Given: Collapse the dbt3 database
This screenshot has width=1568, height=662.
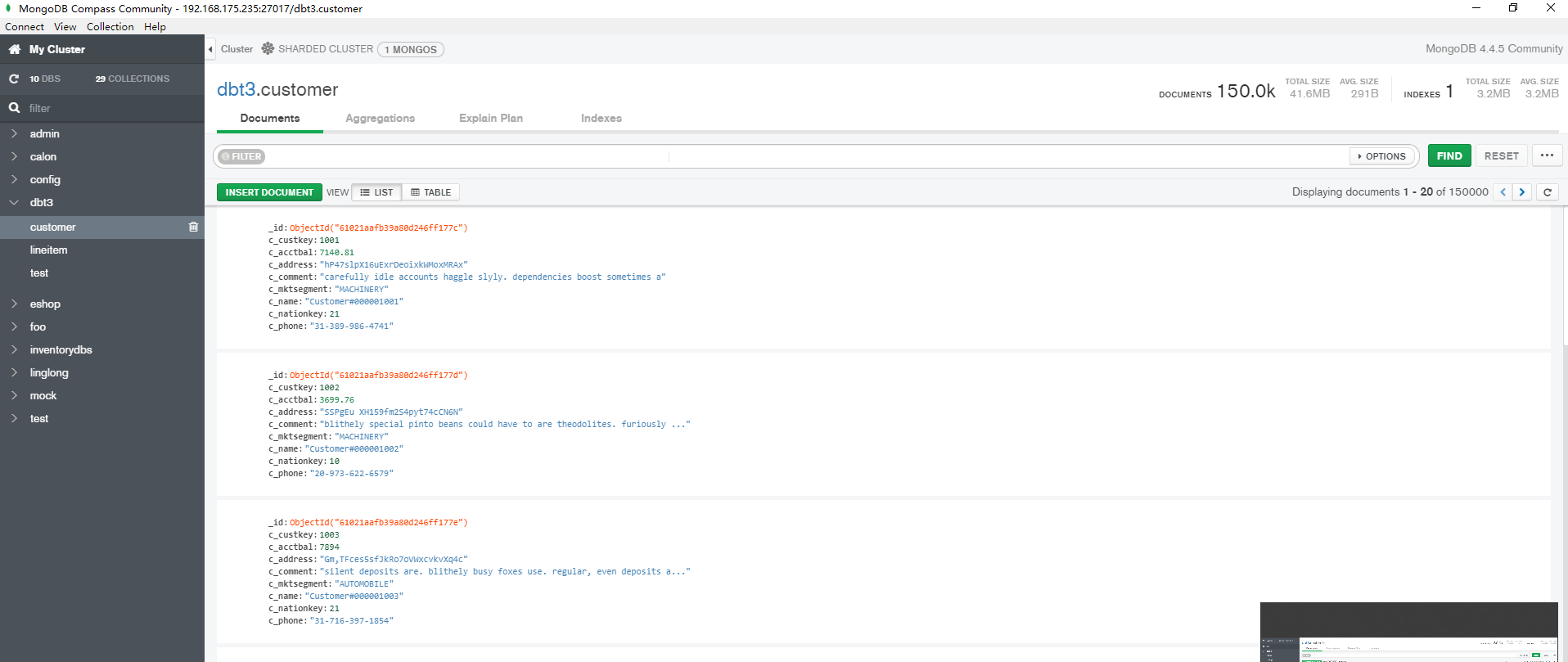Looking at the screenshot, I should click(14, 202).
